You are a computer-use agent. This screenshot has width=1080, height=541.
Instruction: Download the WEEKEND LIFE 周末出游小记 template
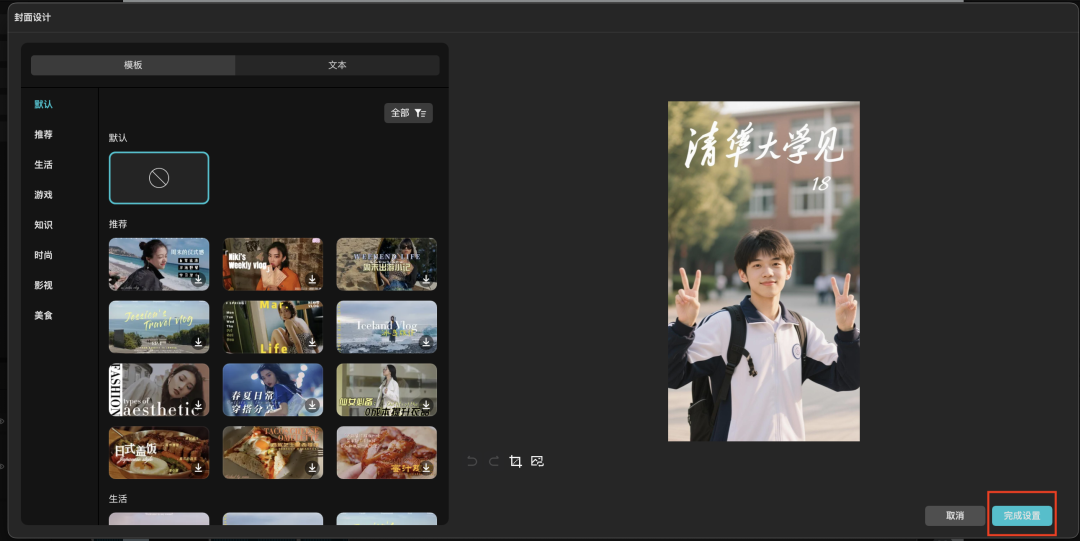pos(426,279)
